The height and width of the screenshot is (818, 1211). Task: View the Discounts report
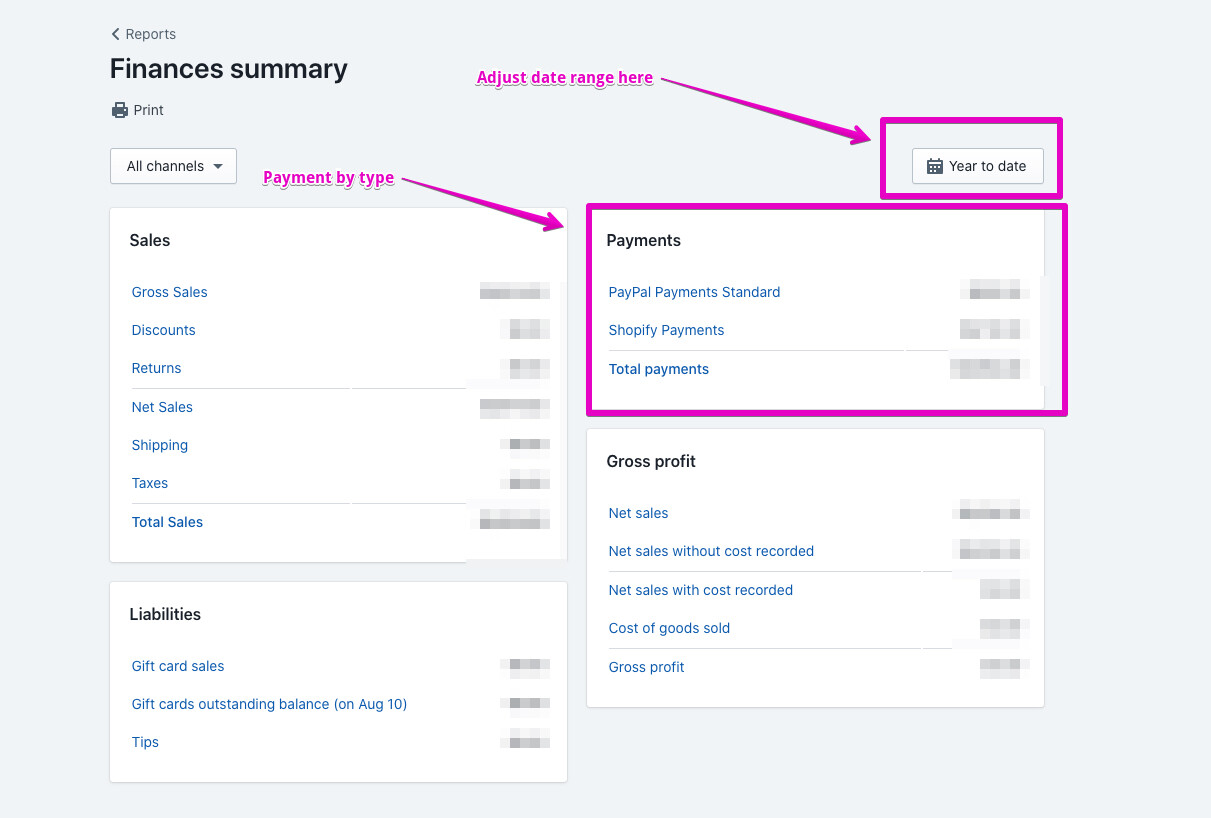click(164, 330)
